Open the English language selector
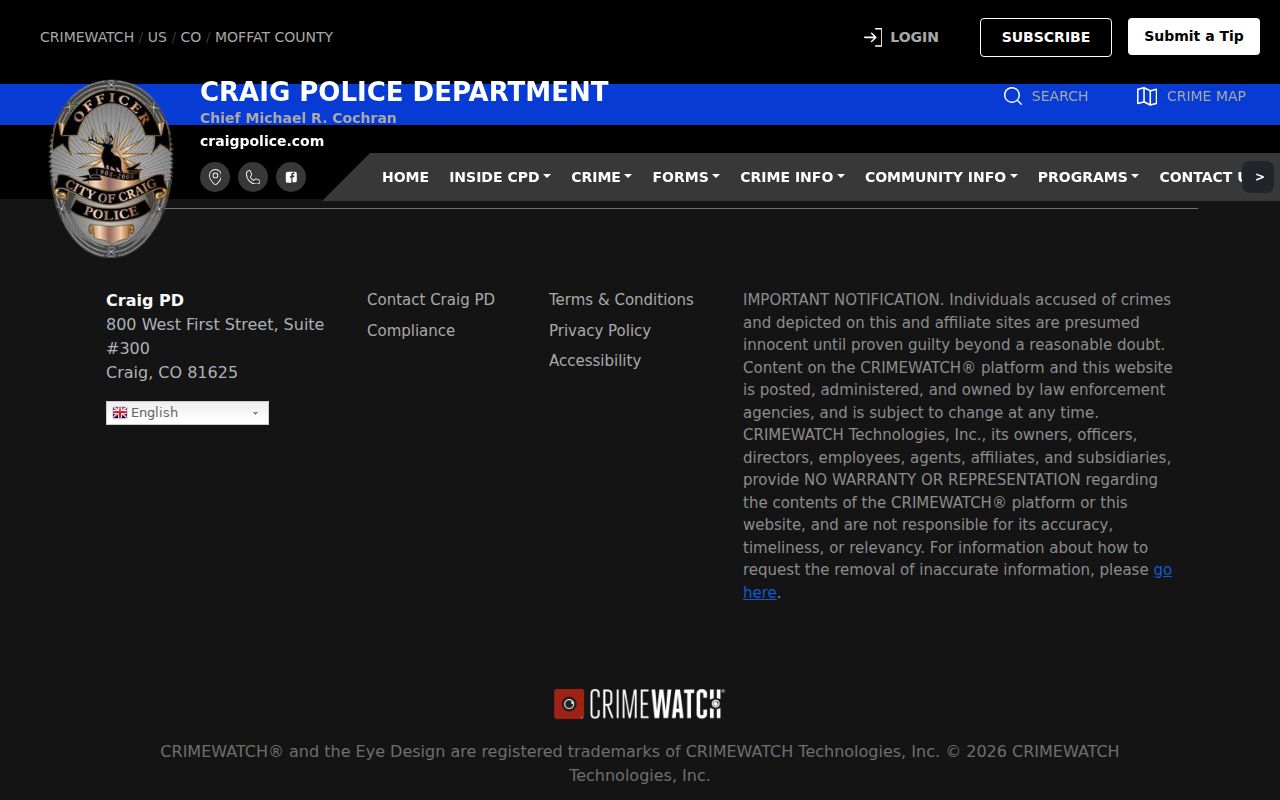 187,413
